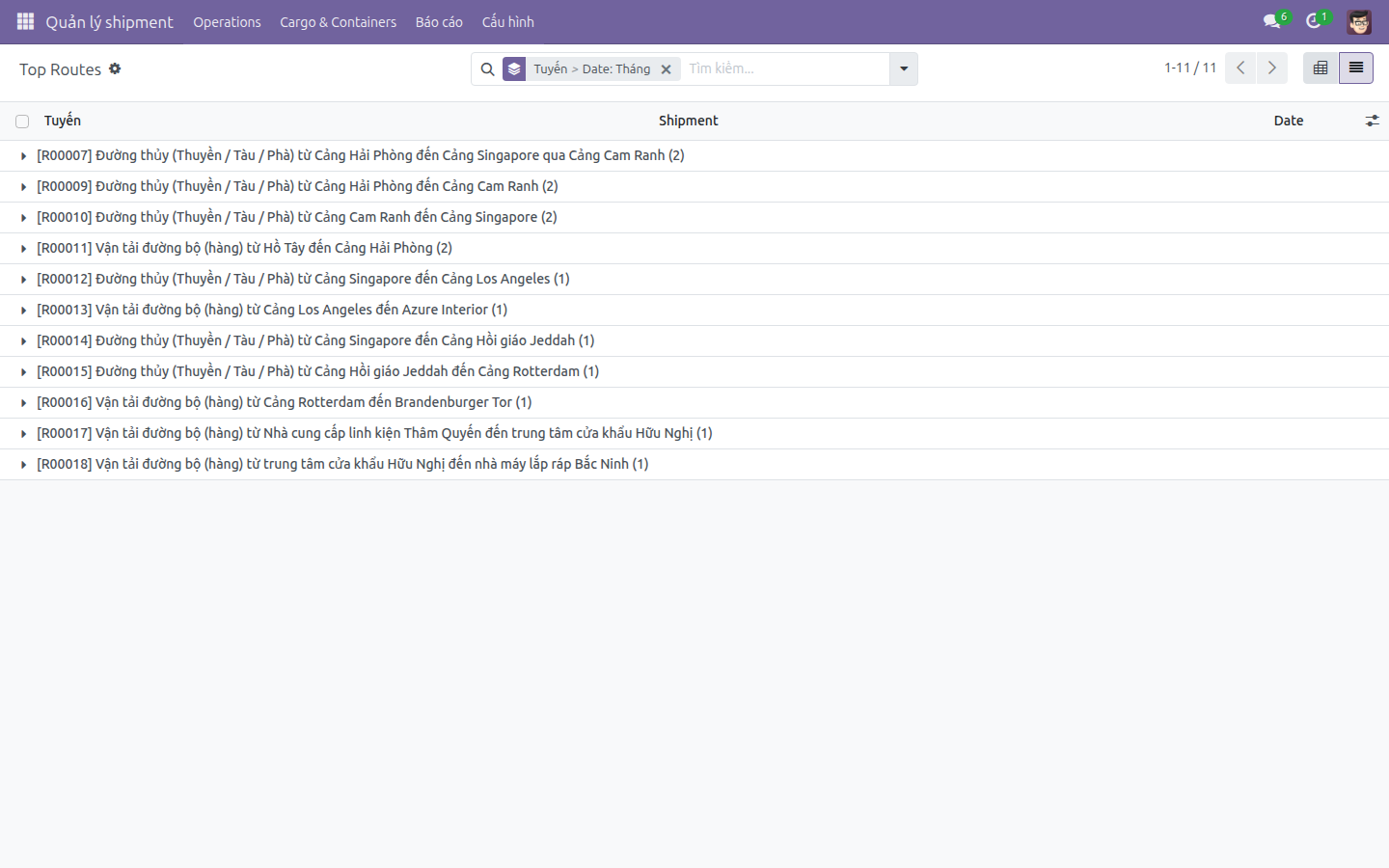Switch to list view icon
Viewport: 1389px width, 868px height.
tap(1355, 68)
